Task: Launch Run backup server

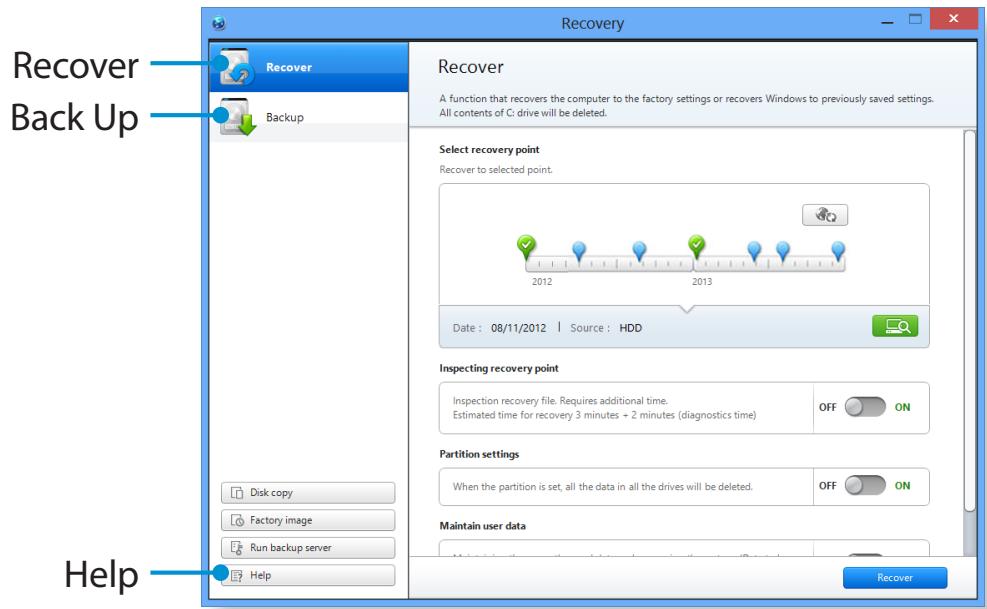Action: click(308, 548)
